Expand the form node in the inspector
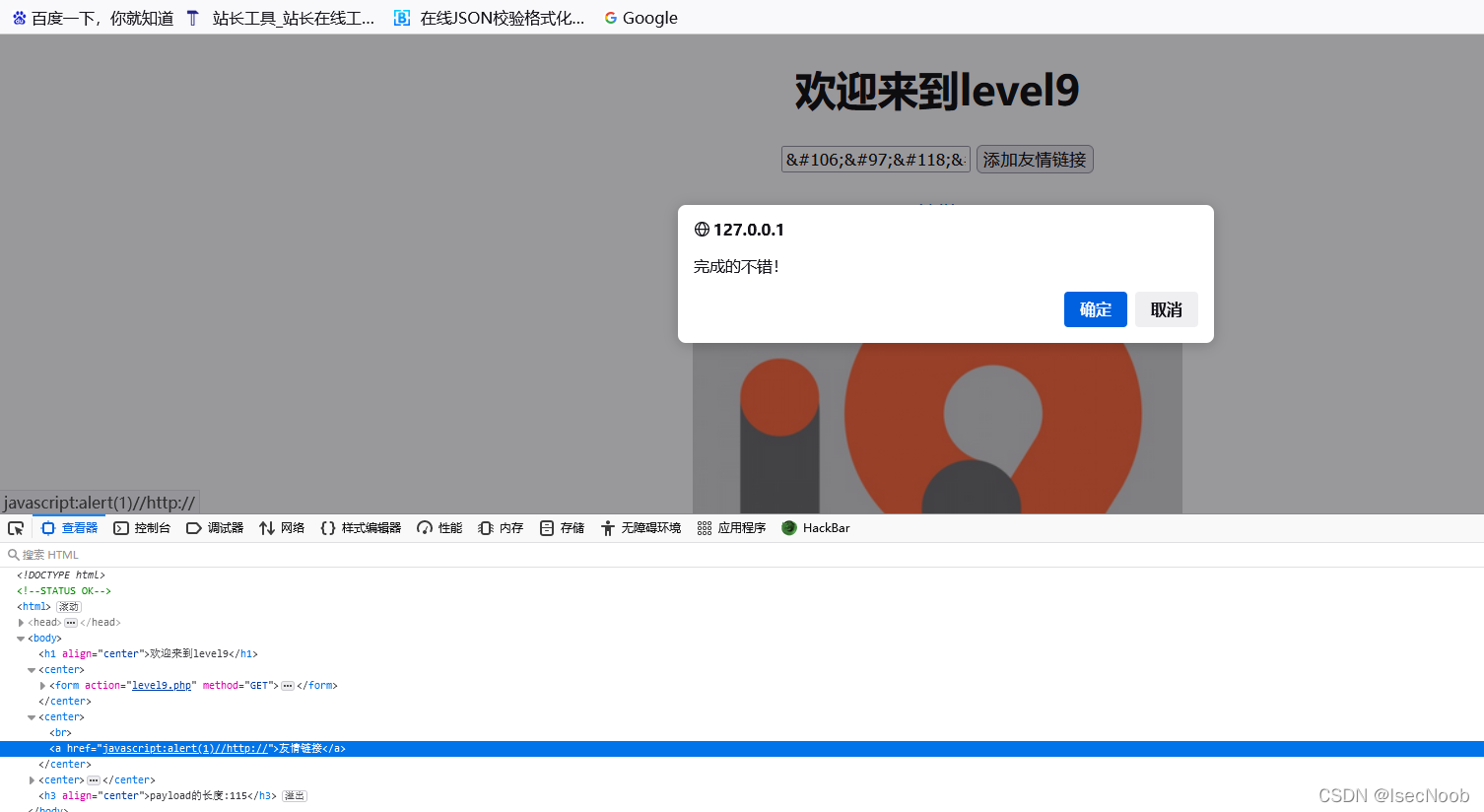 click(x=42, y=685)
